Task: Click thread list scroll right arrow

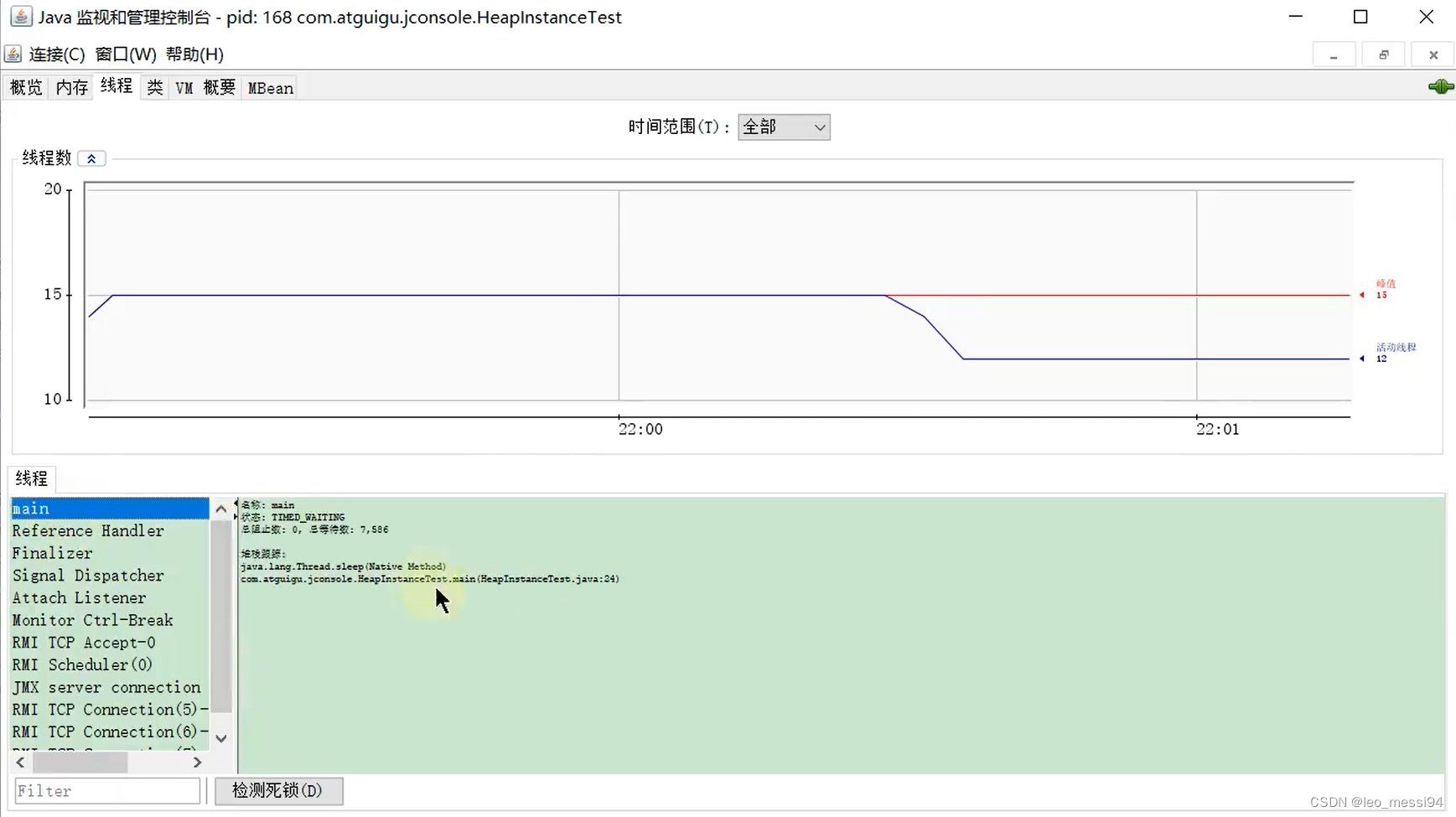Action: [x=198, y=763]
